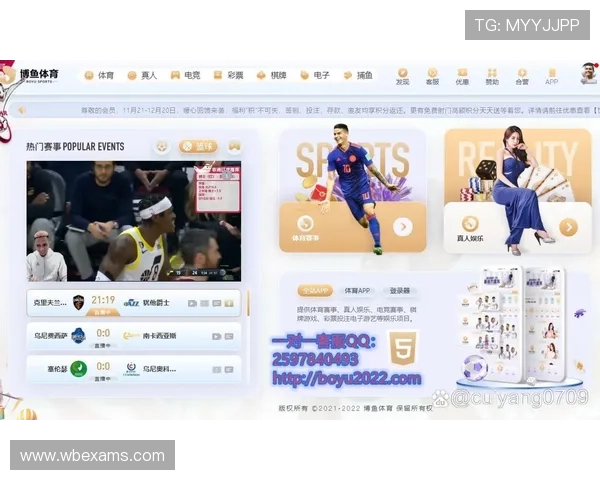
Task: Switch to the 体育APP tab
Action: pyautogui.click(x=357, y=291)
